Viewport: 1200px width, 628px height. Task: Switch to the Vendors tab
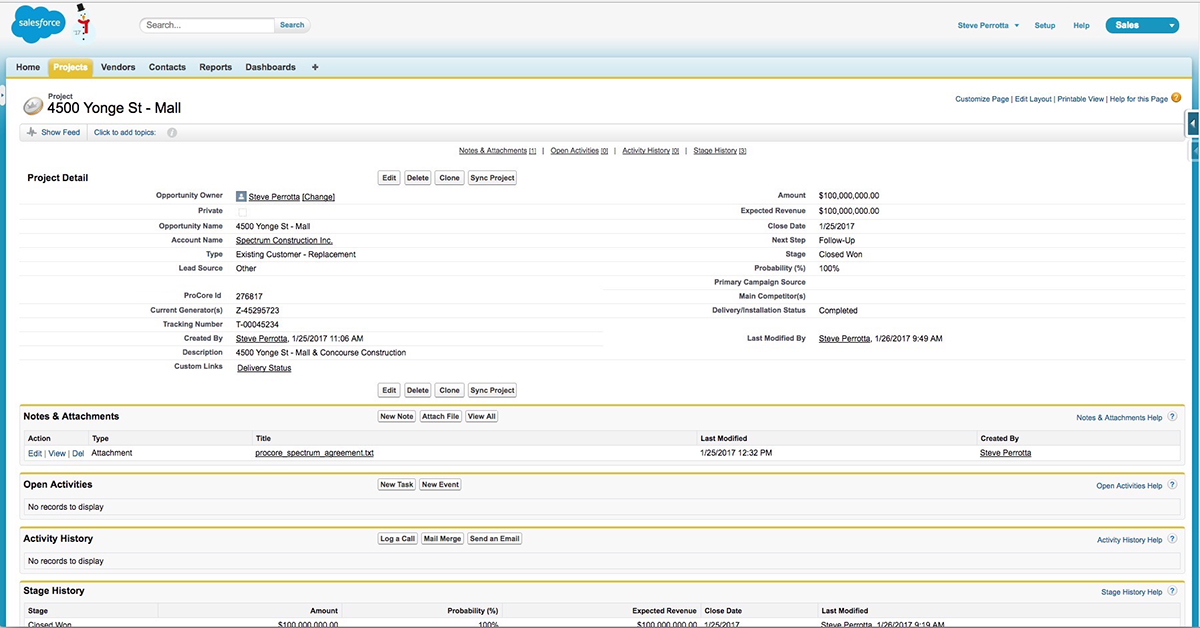118,67
